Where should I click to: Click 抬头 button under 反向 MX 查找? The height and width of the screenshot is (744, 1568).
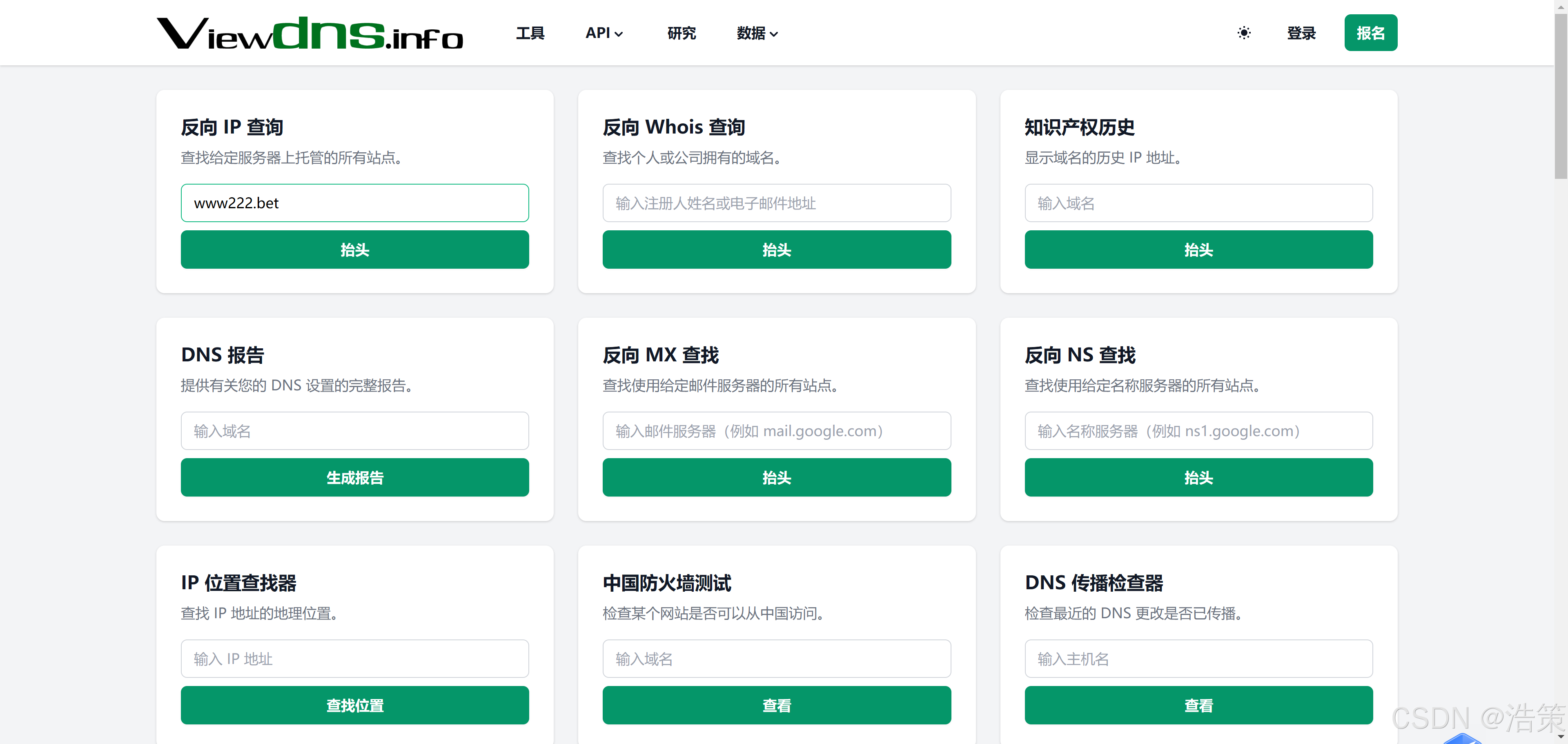pos(777,477)
